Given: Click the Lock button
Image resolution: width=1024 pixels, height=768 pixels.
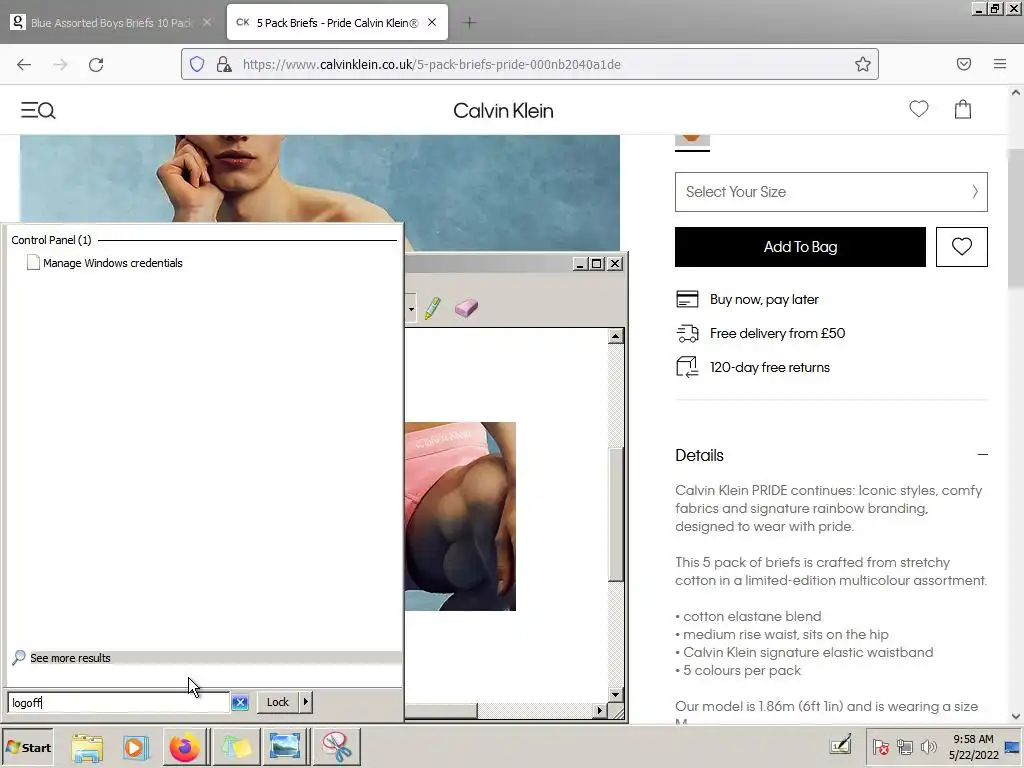Looking at the screenshot, I should (x=278, y=702).
